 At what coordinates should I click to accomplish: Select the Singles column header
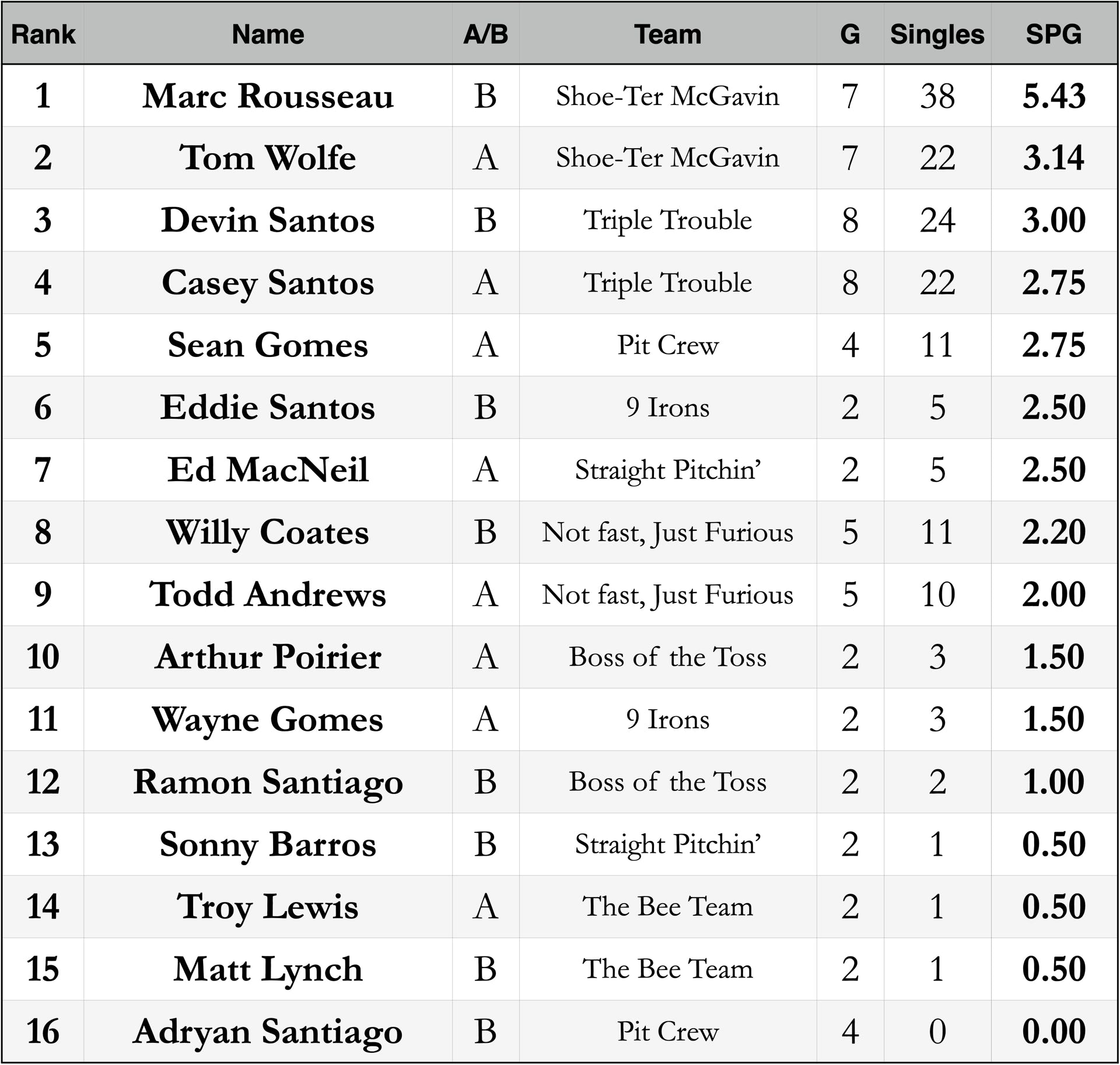(937, 34)
